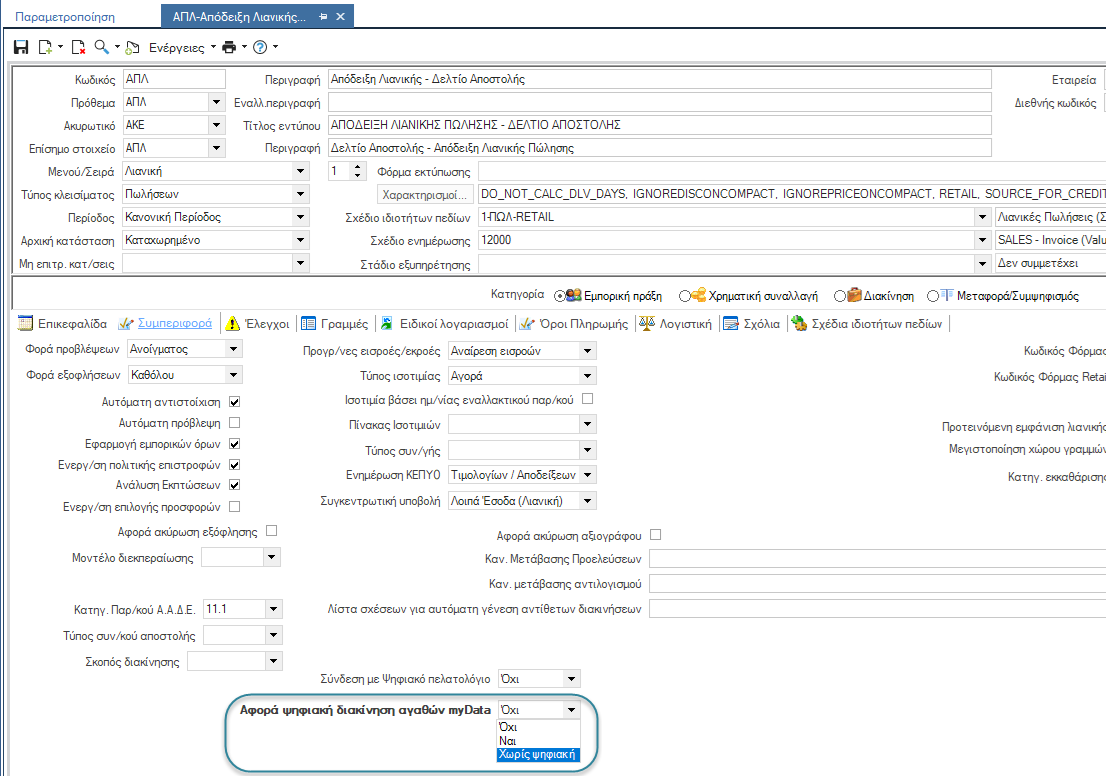This screenshot has height=776, width=1106.
Task: Open search with the magnifier icon
Action: point(102,47)
